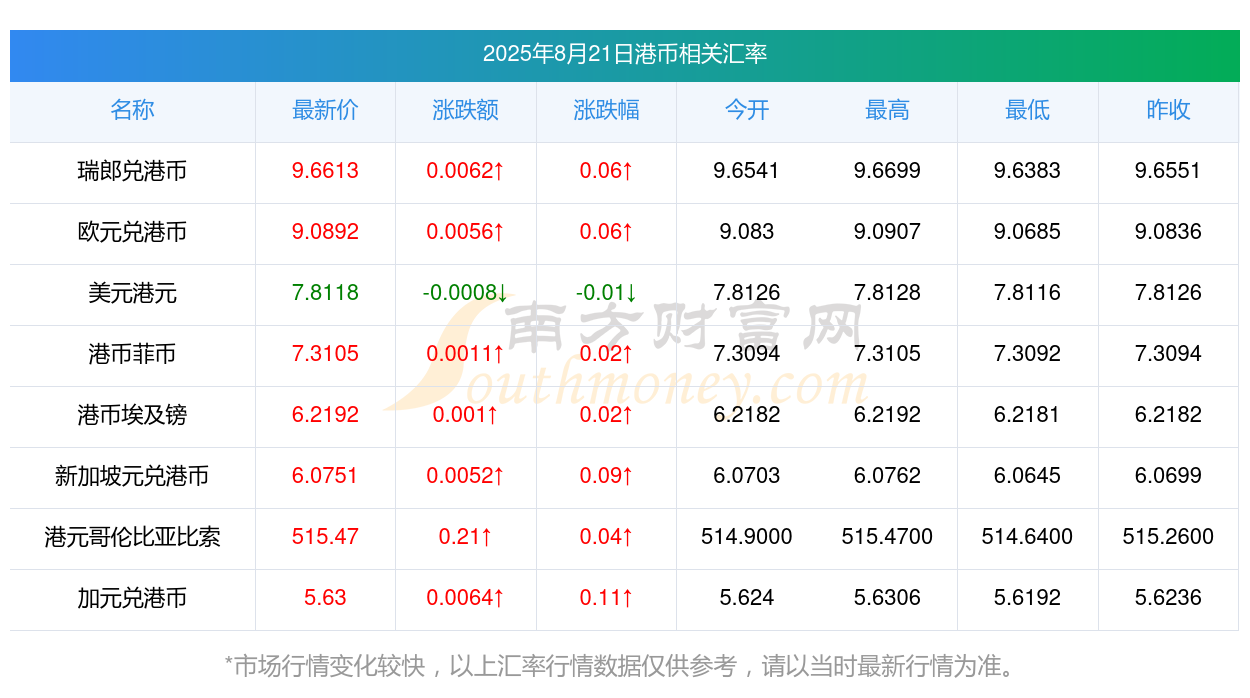Select the 最高 column header
Screen dimensions: 1250x698
click(x=887, y=110)
